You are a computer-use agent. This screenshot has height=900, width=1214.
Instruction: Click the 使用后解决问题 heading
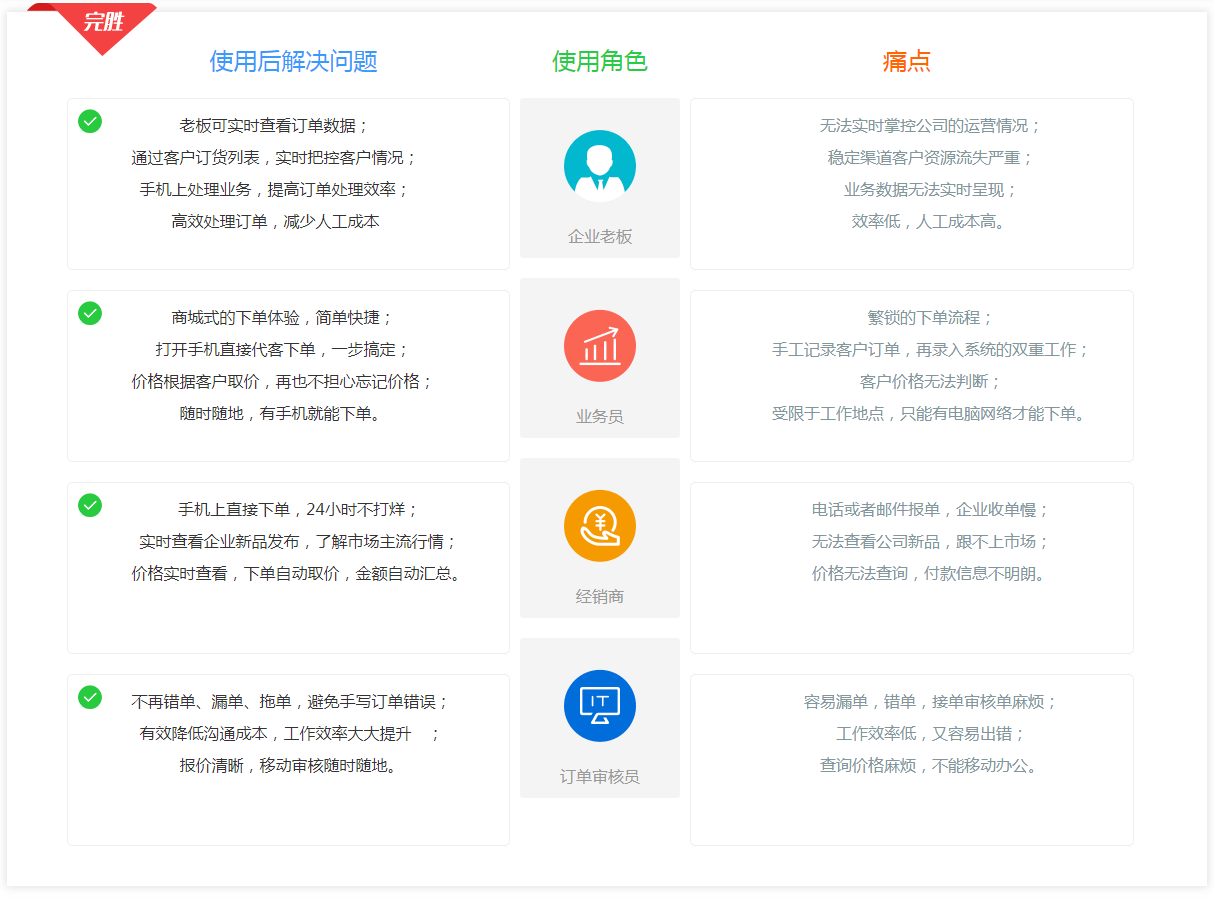287,61
